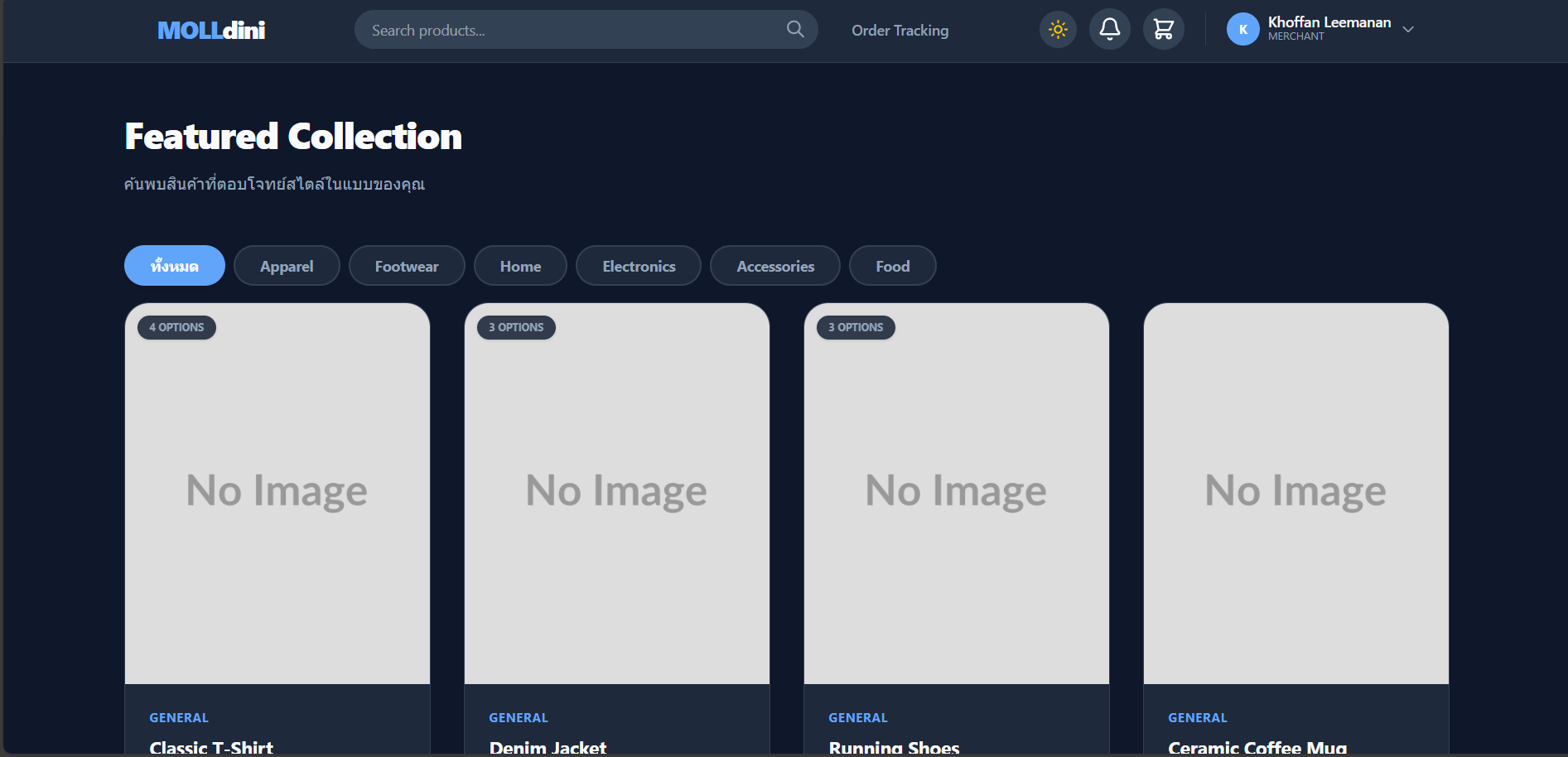Filter products by Electronics
The height and width of the screenshot is (757, 1568).
coord(639,266)
